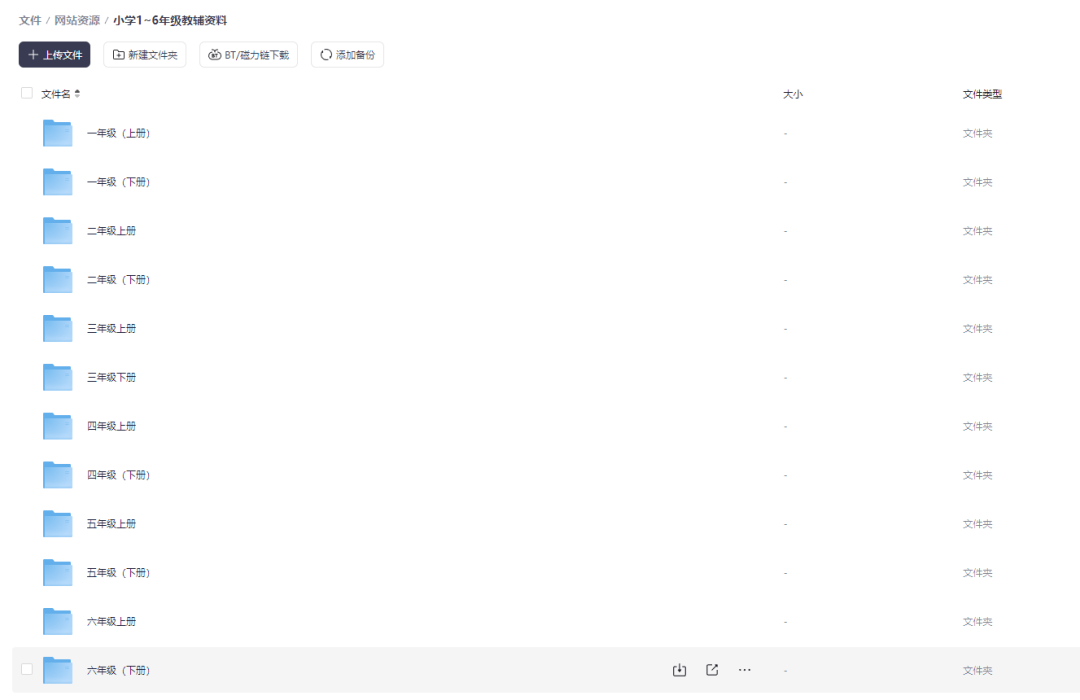This screenshot has width=1080, height=700.
Task: Click the 上传文件 button
Action: tap(55, 55)
